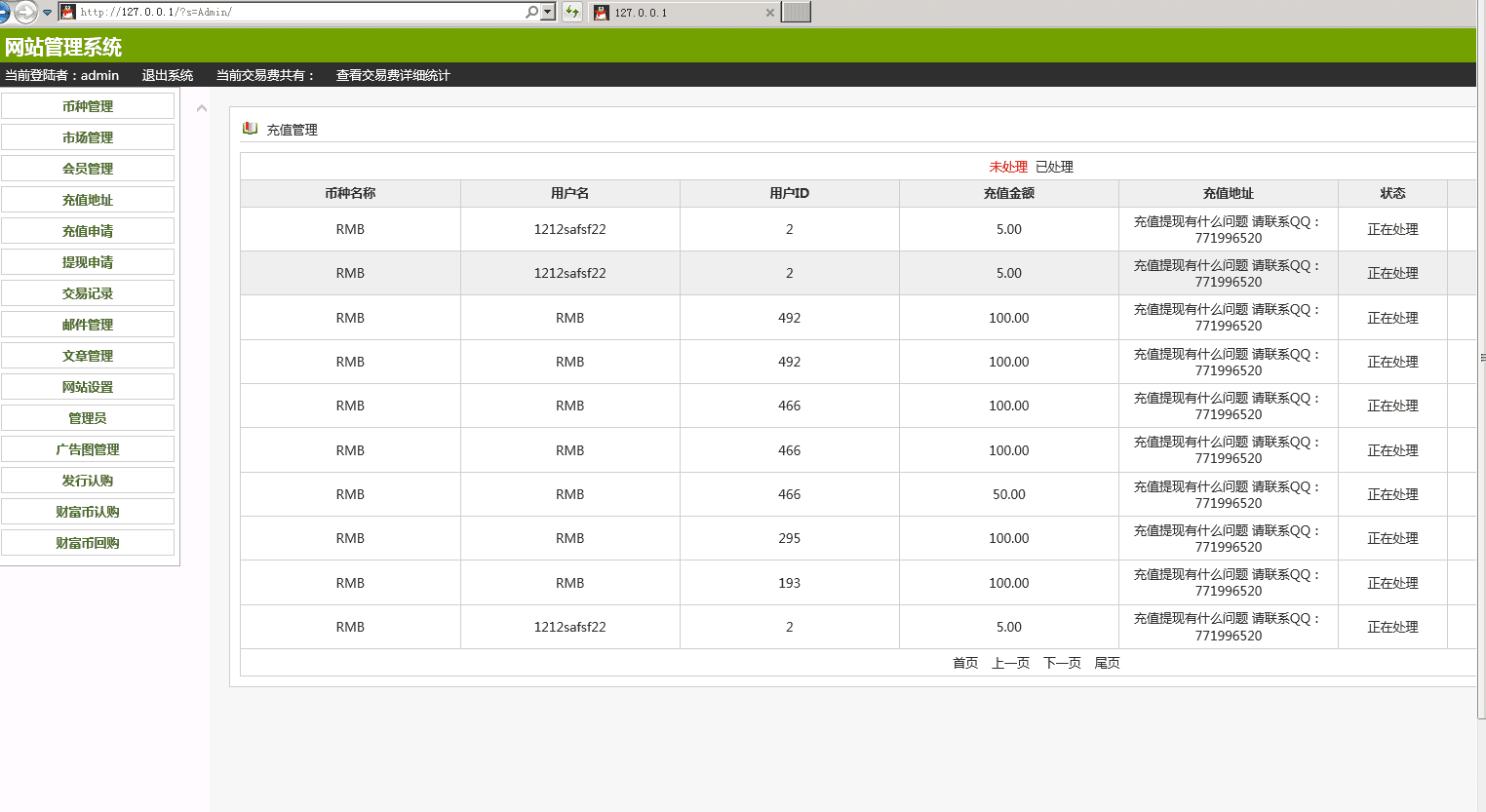
Task: Collapse the sidebar using the up chevron
Action: 202,108
